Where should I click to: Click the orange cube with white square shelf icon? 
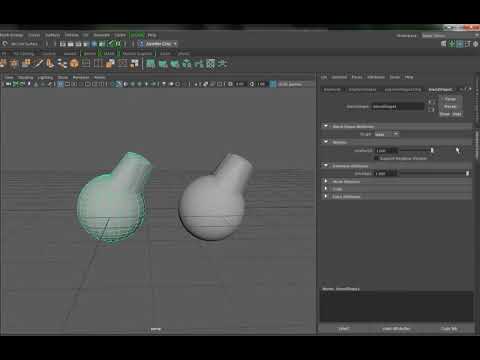(110, 63)
